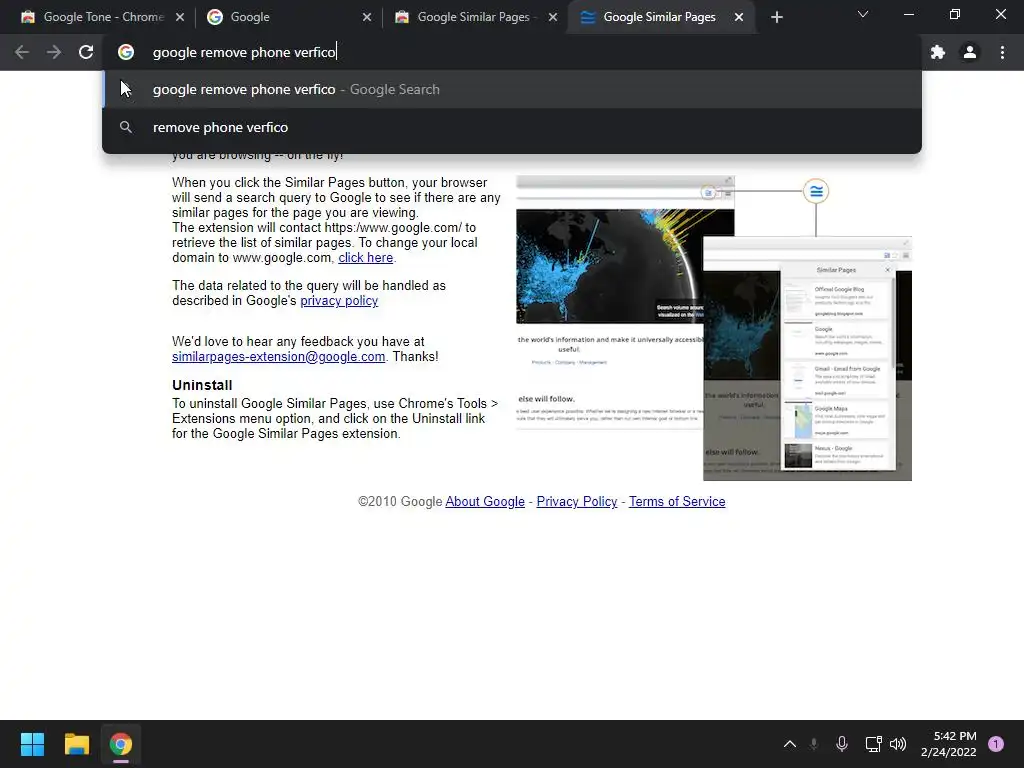Open the Windows Start menu

pyautogui.click(x=32, y=744)
